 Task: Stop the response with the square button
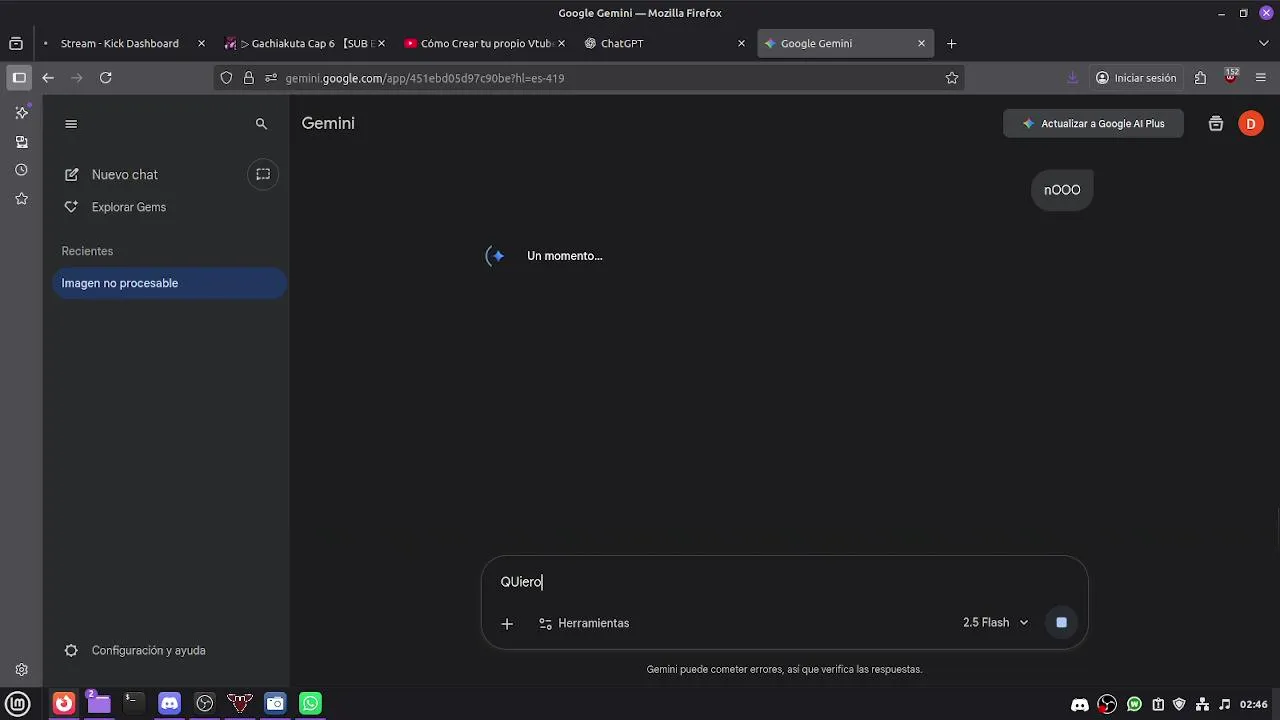(x=1061, y=622)
